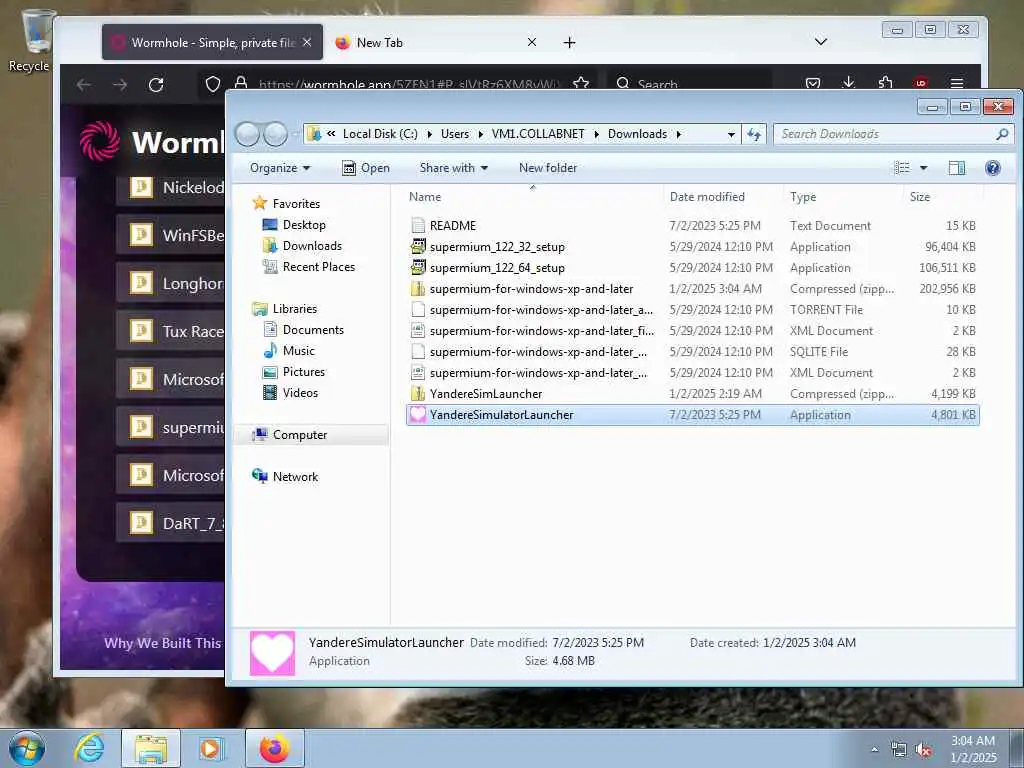Switch to the Wormhole tab
Image resolution: width=1024 pixels, height=768 pixels.
tap(212, 42)
